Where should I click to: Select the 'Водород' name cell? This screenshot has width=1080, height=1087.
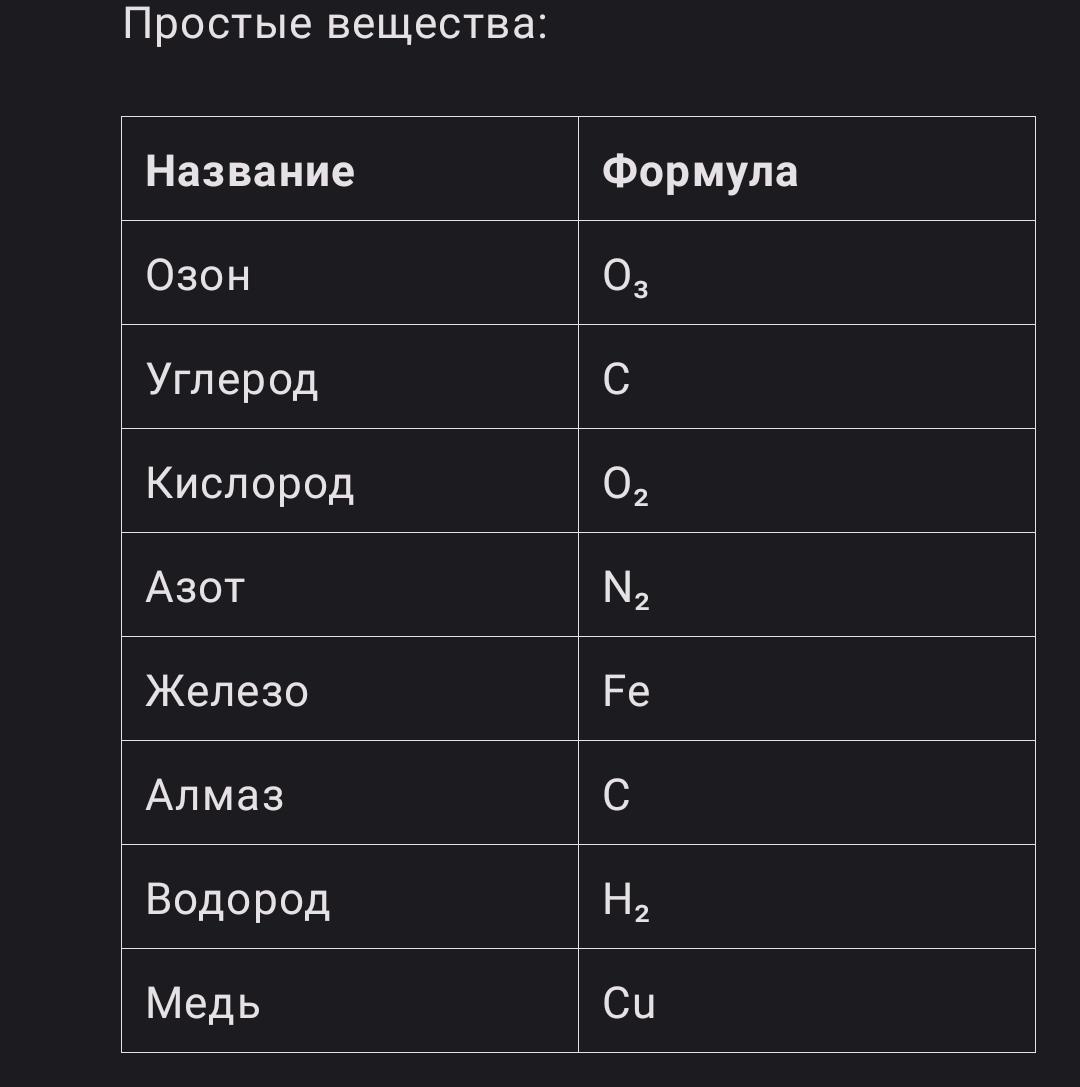(x=350, y=896)
